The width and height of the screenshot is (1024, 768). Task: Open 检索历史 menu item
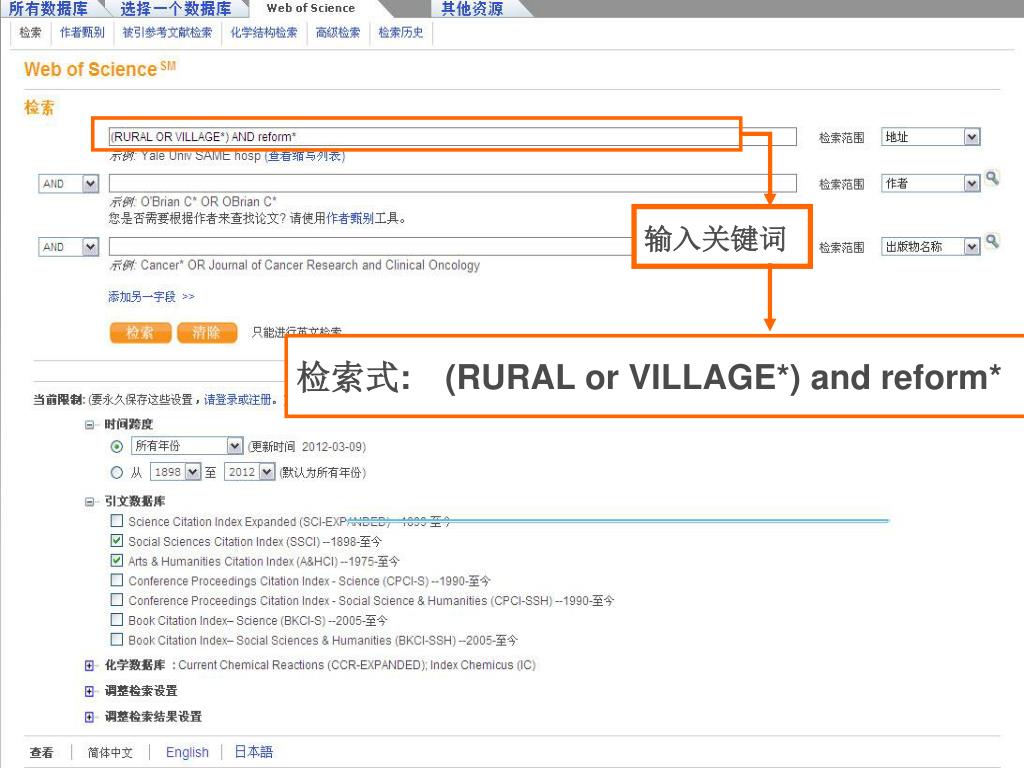tap(400, 32)
